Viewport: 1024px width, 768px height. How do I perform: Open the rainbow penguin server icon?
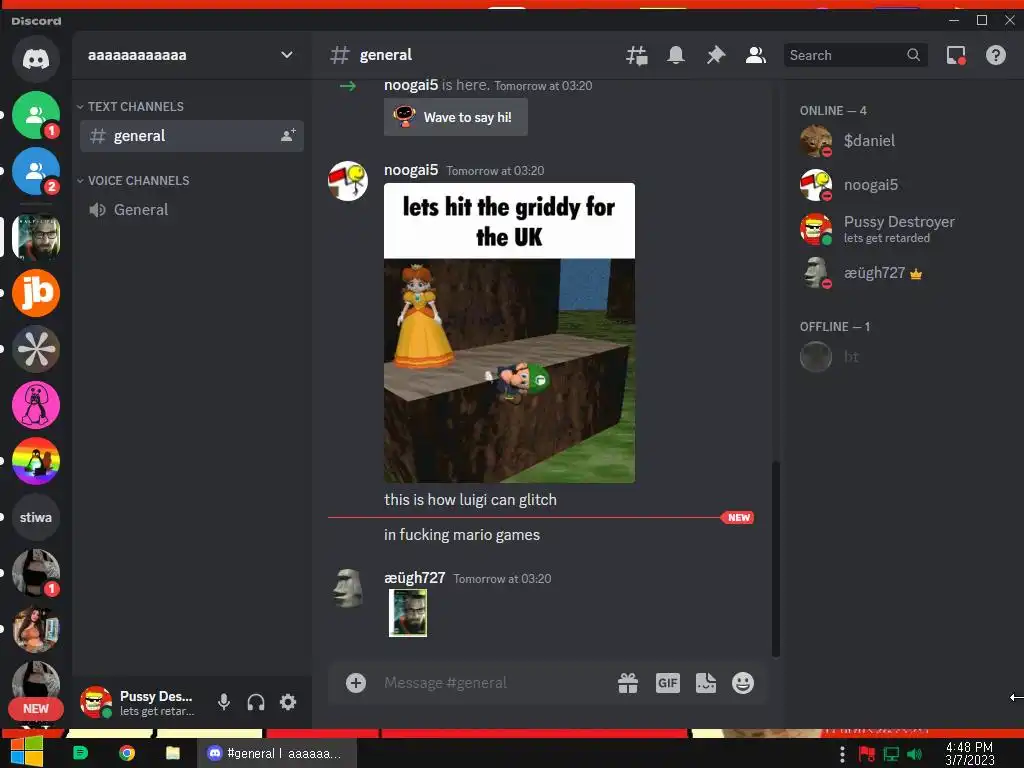coord(36,461)
